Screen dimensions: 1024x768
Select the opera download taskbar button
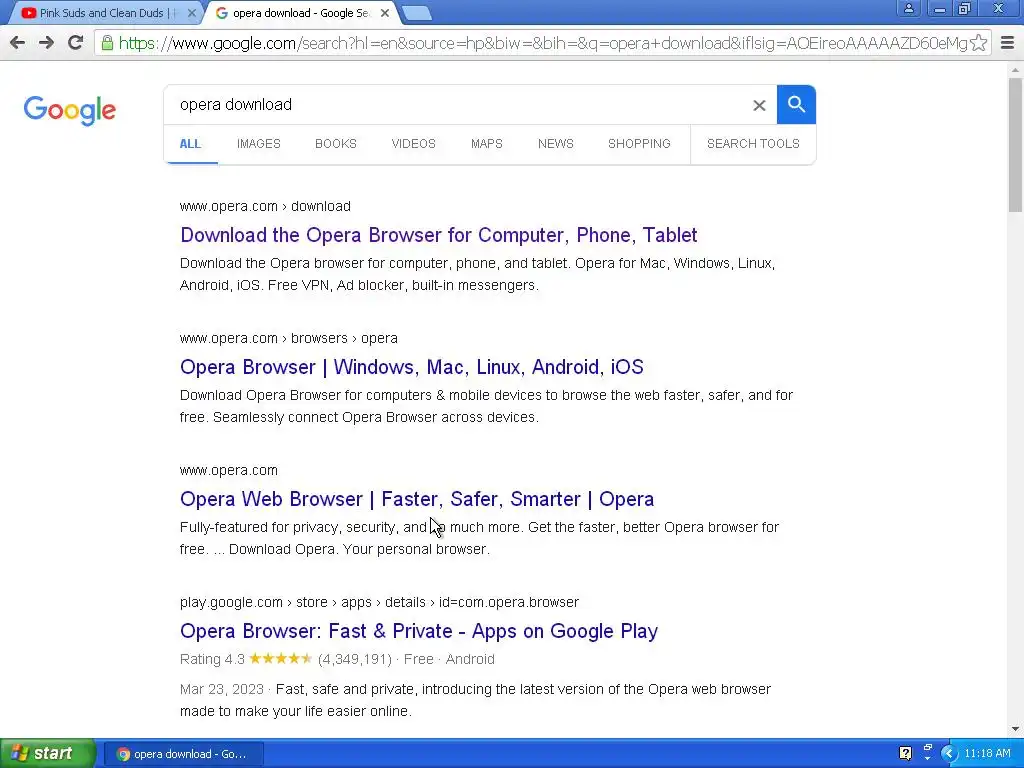click(183, 754)
